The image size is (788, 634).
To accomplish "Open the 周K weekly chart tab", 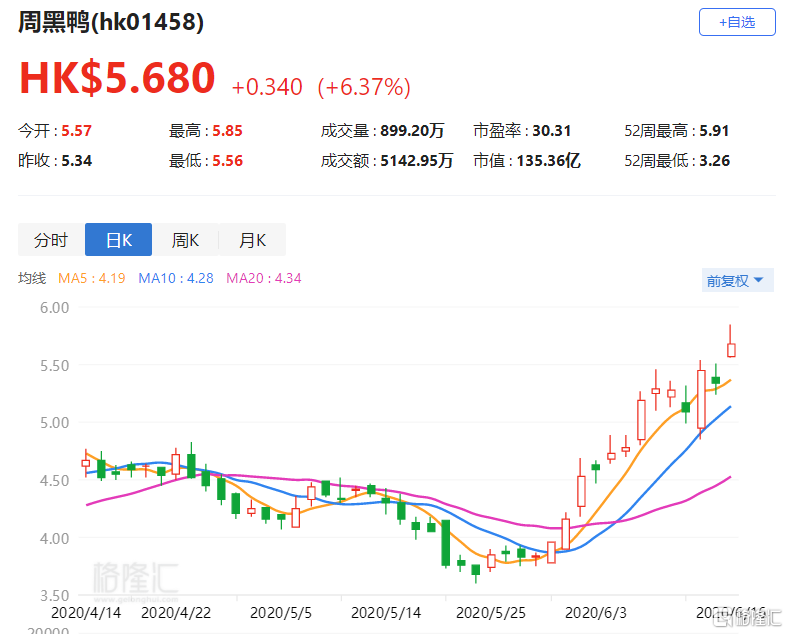I will click(x=185, y=240).
